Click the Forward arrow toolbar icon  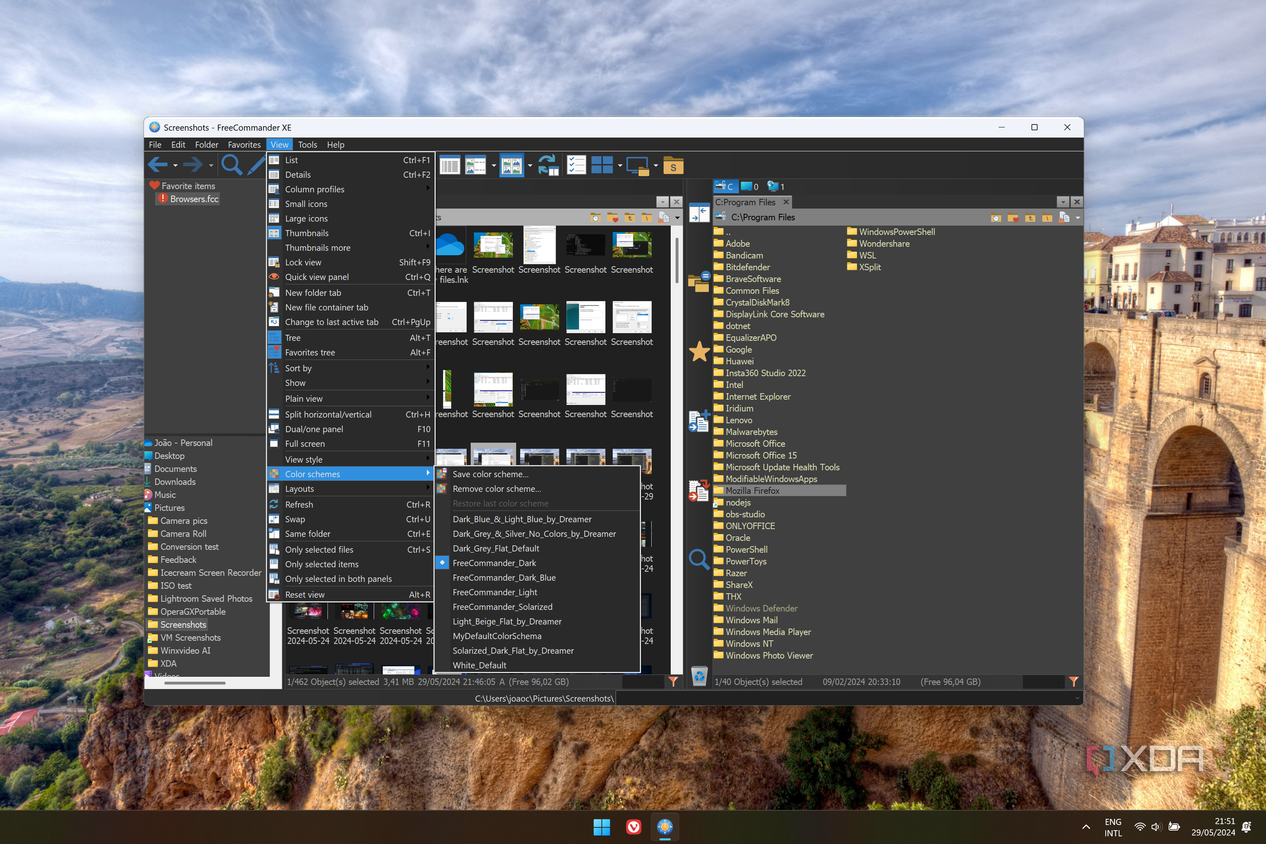point(193,165)
